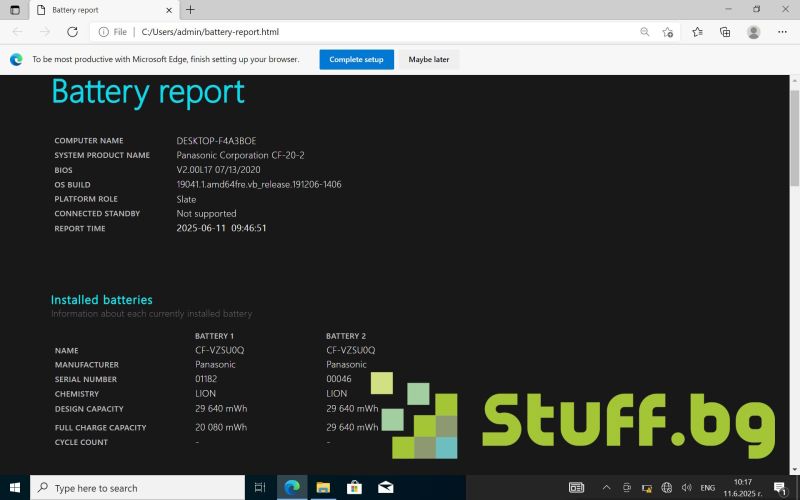Click Complete setup button
Screen dimensions: 800x500
(356, 60)
